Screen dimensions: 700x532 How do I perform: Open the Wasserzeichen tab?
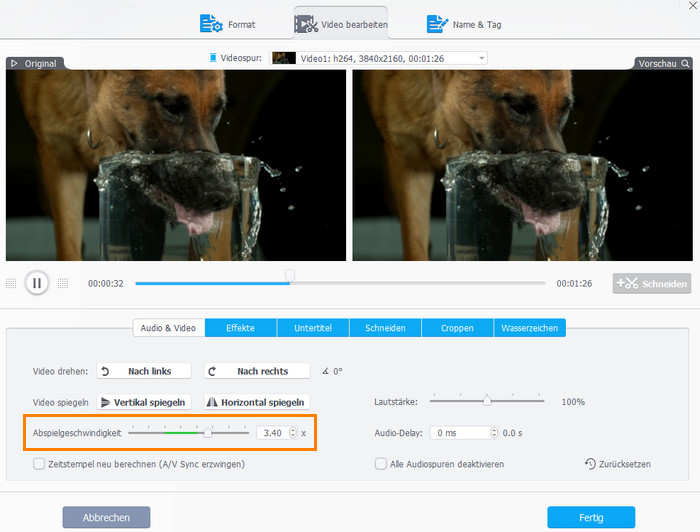[530, 328]
